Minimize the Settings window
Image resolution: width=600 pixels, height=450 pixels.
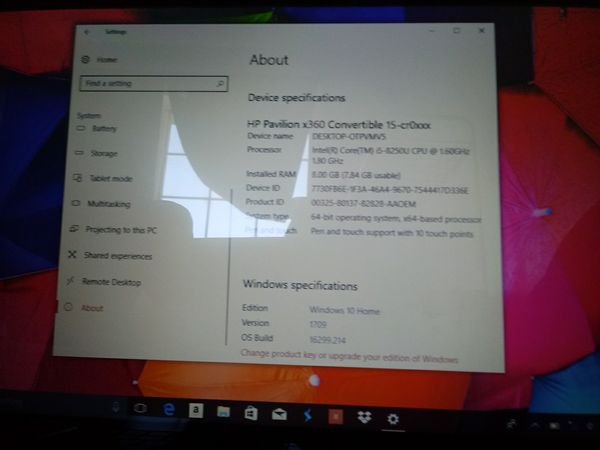click(x=432, y=31)
